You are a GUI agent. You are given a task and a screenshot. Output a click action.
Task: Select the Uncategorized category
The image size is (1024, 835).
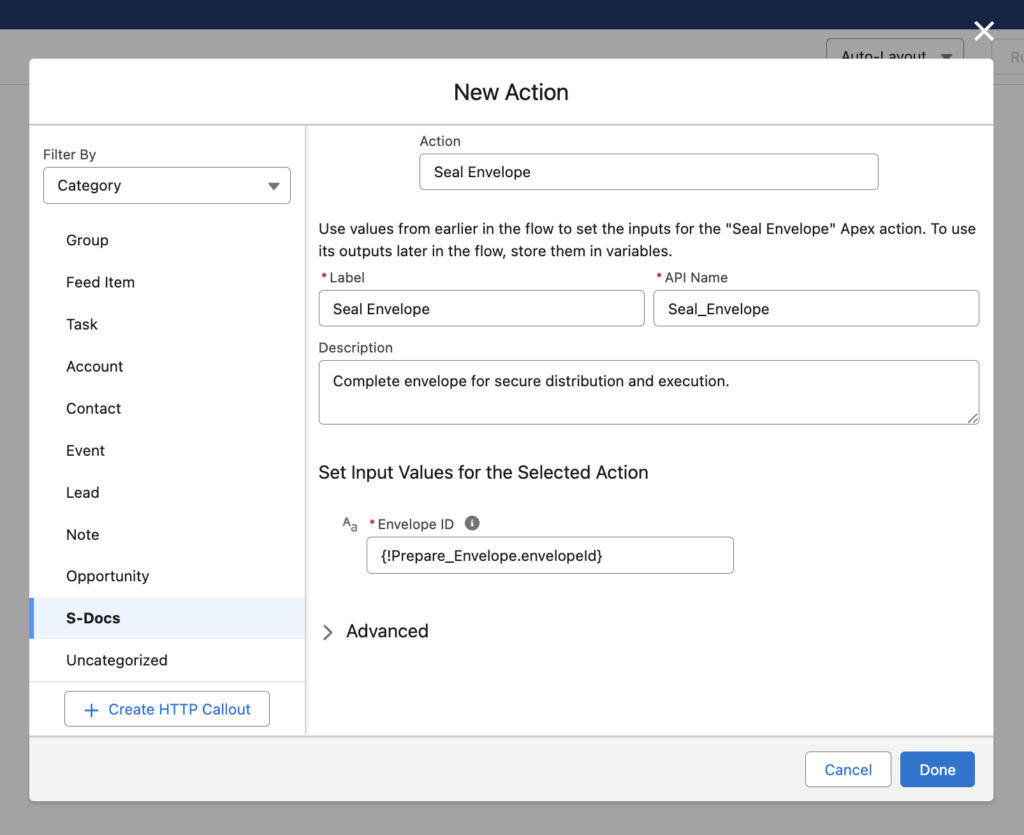(116, 660)
